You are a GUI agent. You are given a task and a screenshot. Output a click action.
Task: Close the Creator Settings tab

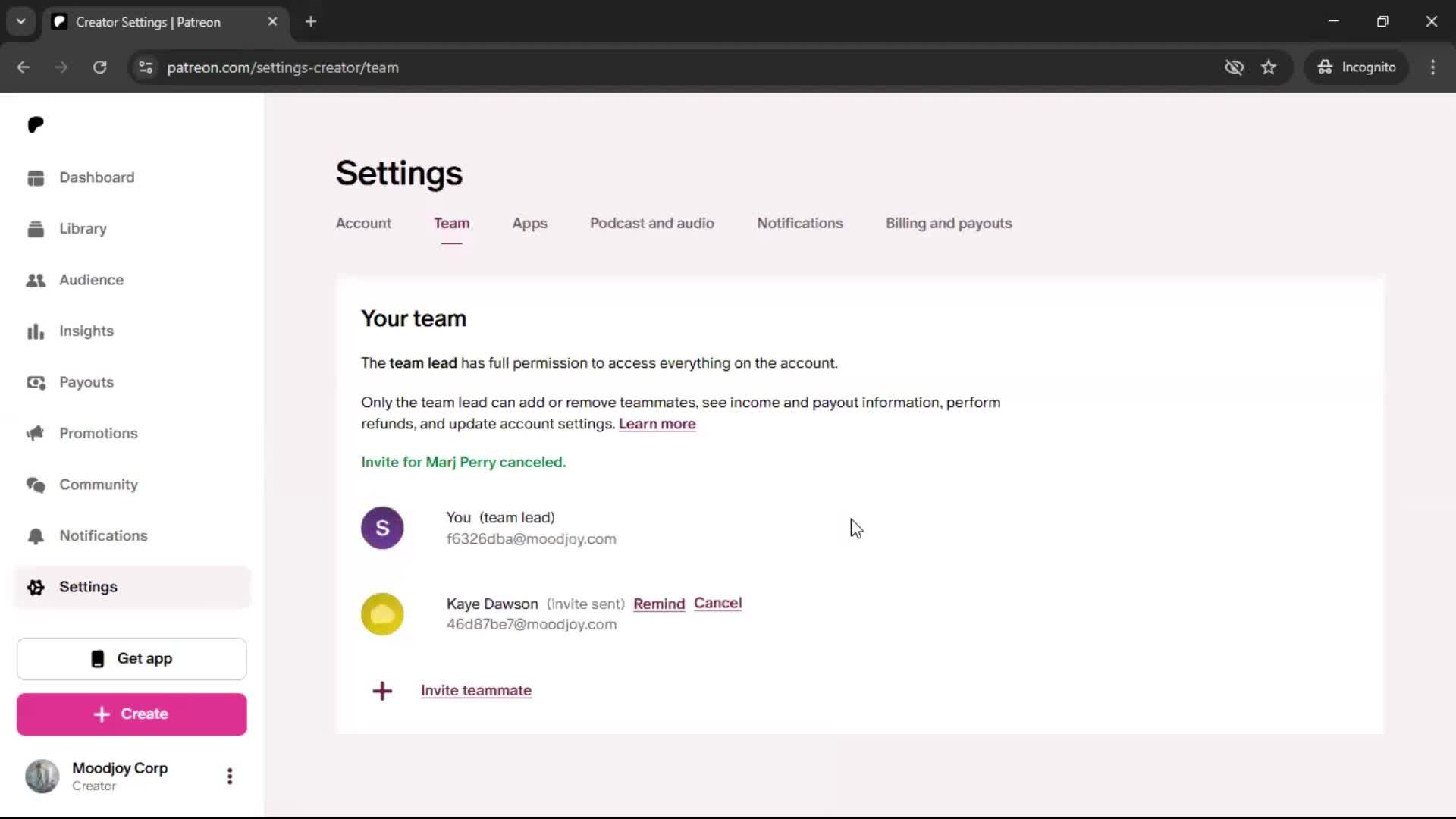pyautogui.click(x=272, y=22)
